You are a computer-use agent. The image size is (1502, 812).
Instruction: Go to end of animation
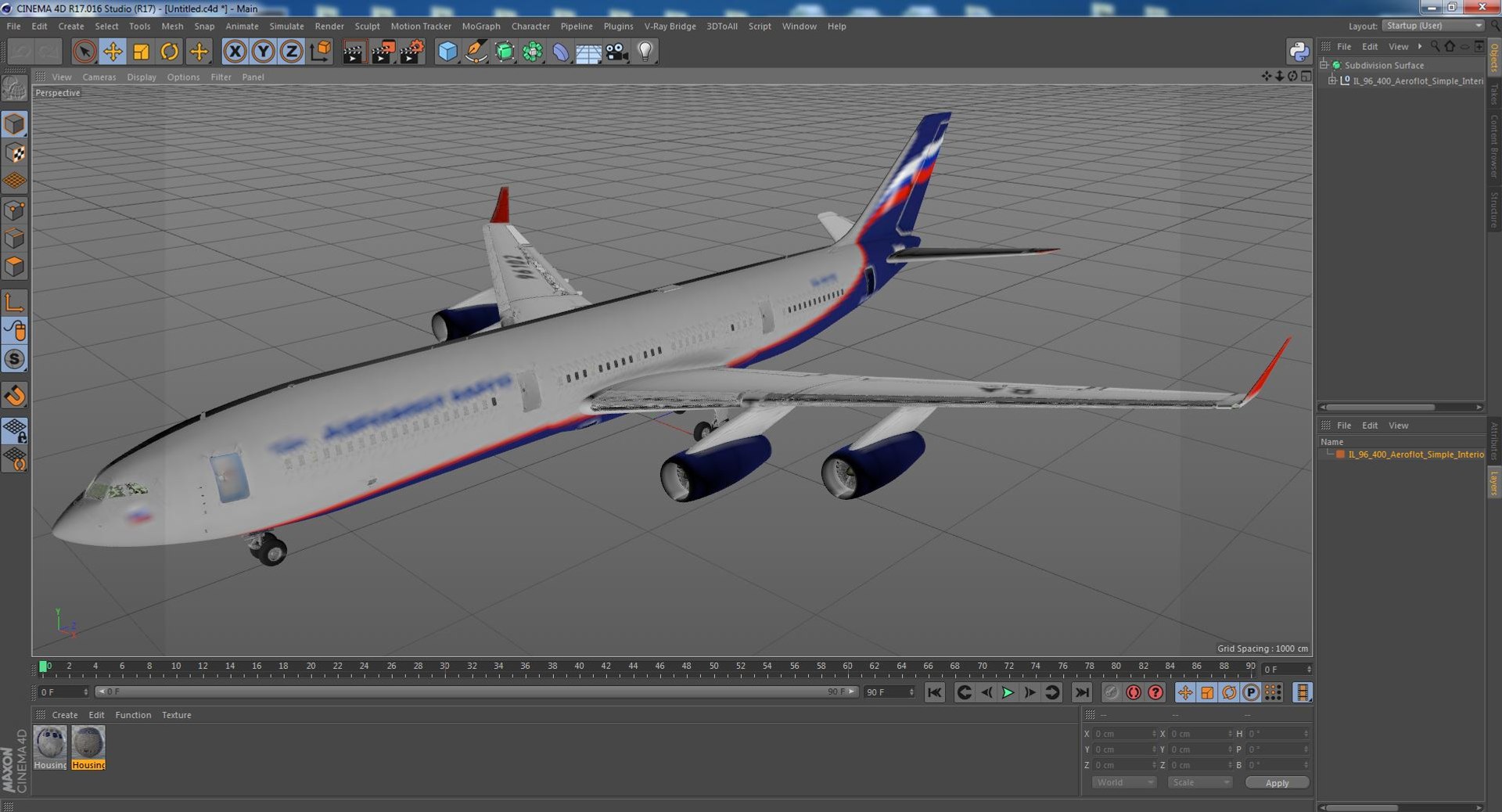[x=1081, y=692]
